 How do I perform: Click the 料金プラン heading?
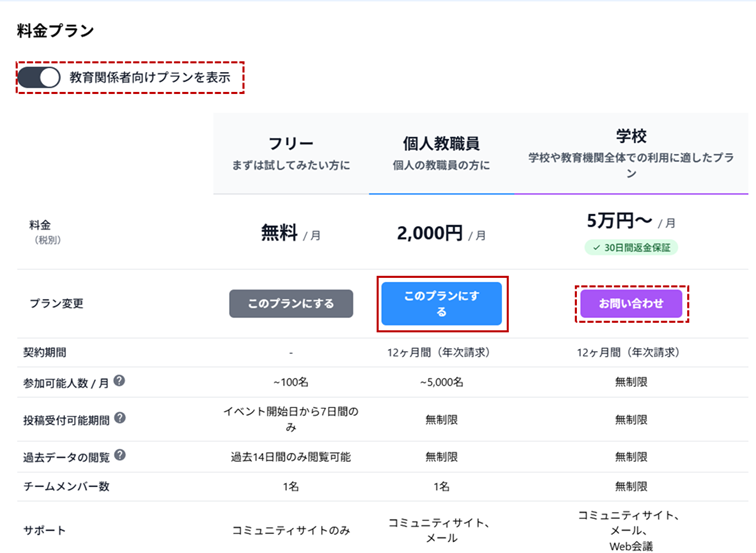[55, 31]
